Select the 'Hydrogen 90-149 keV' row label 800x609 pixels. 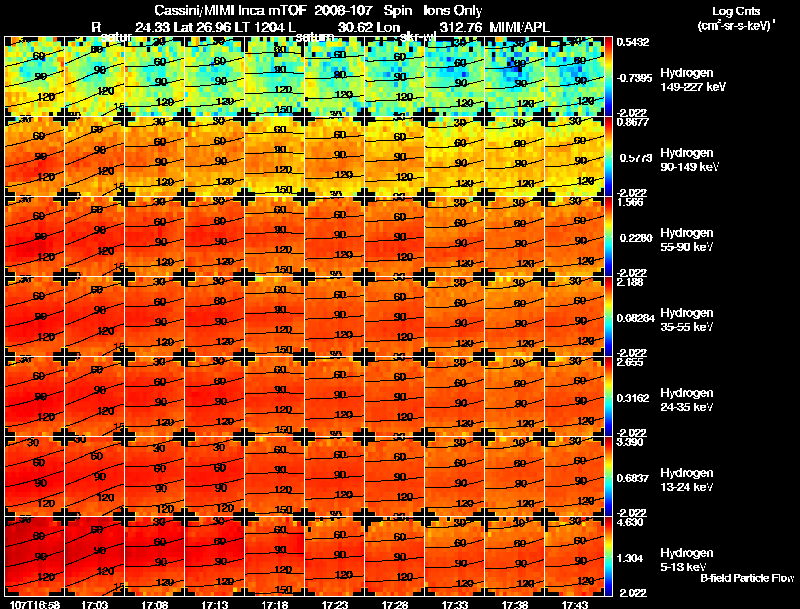click(x=690, y=160)
